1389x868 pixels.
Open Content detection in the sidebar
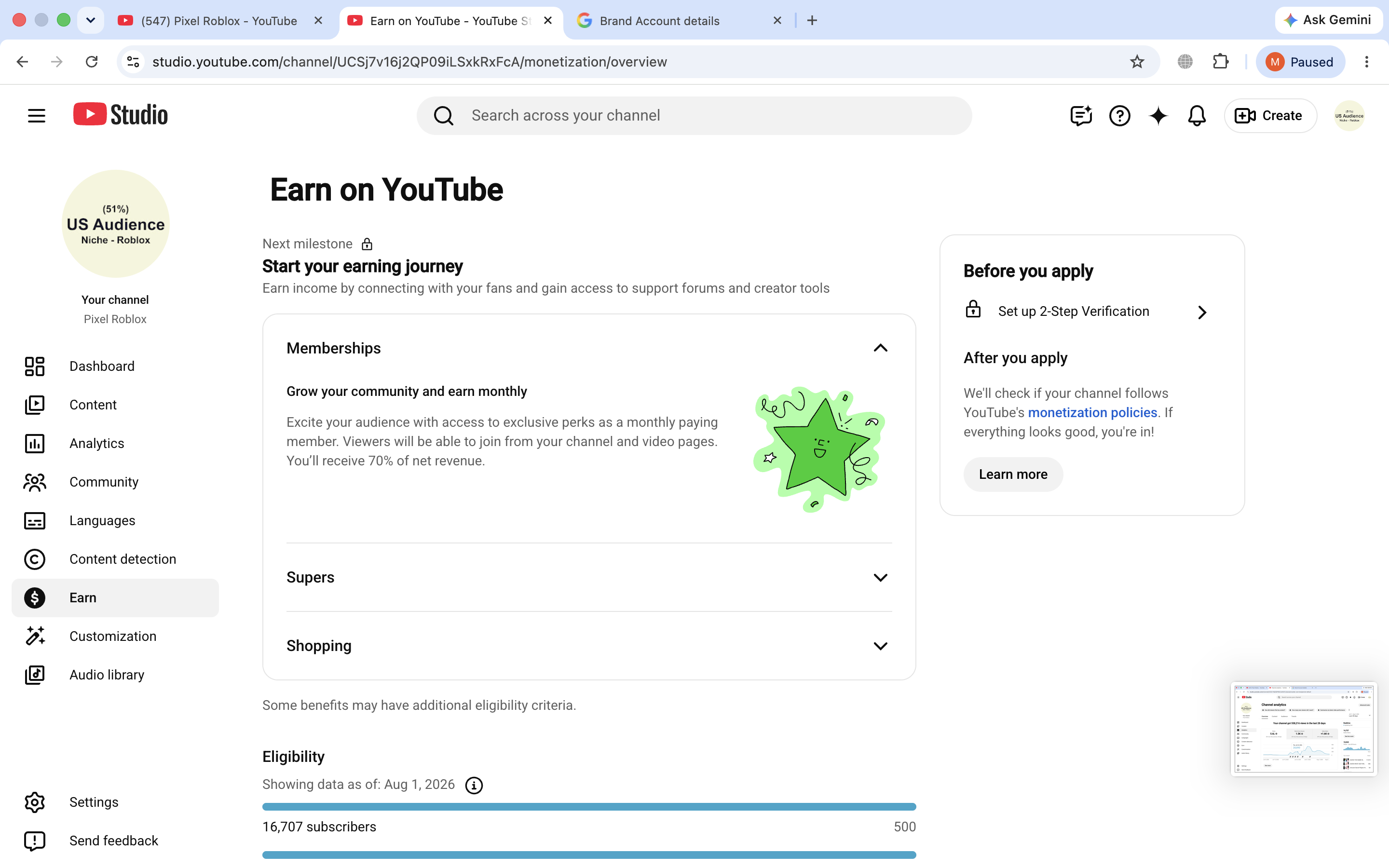[115, 559]
